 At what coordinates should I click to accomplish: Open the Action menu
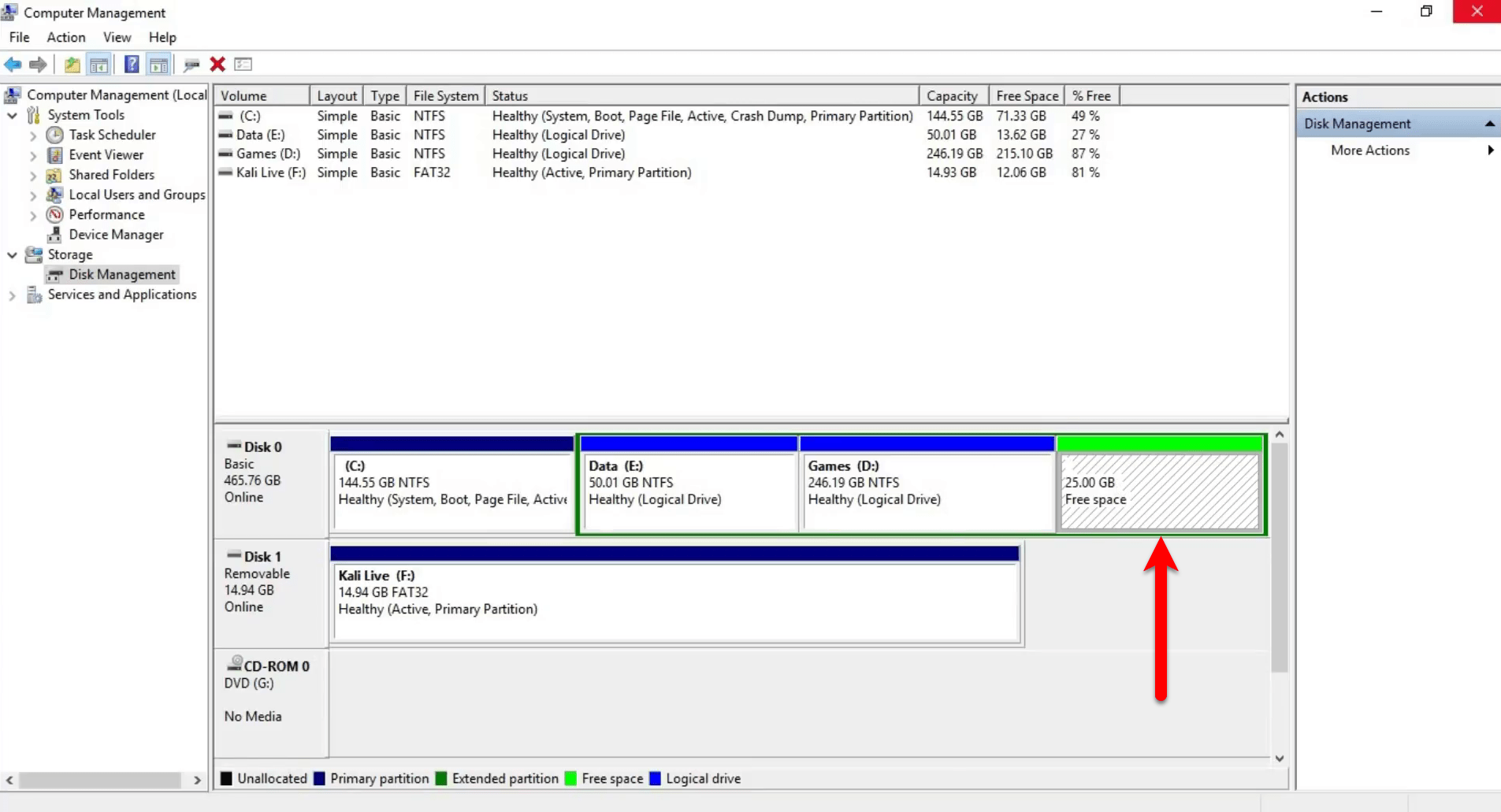click(x=66, y=37)
